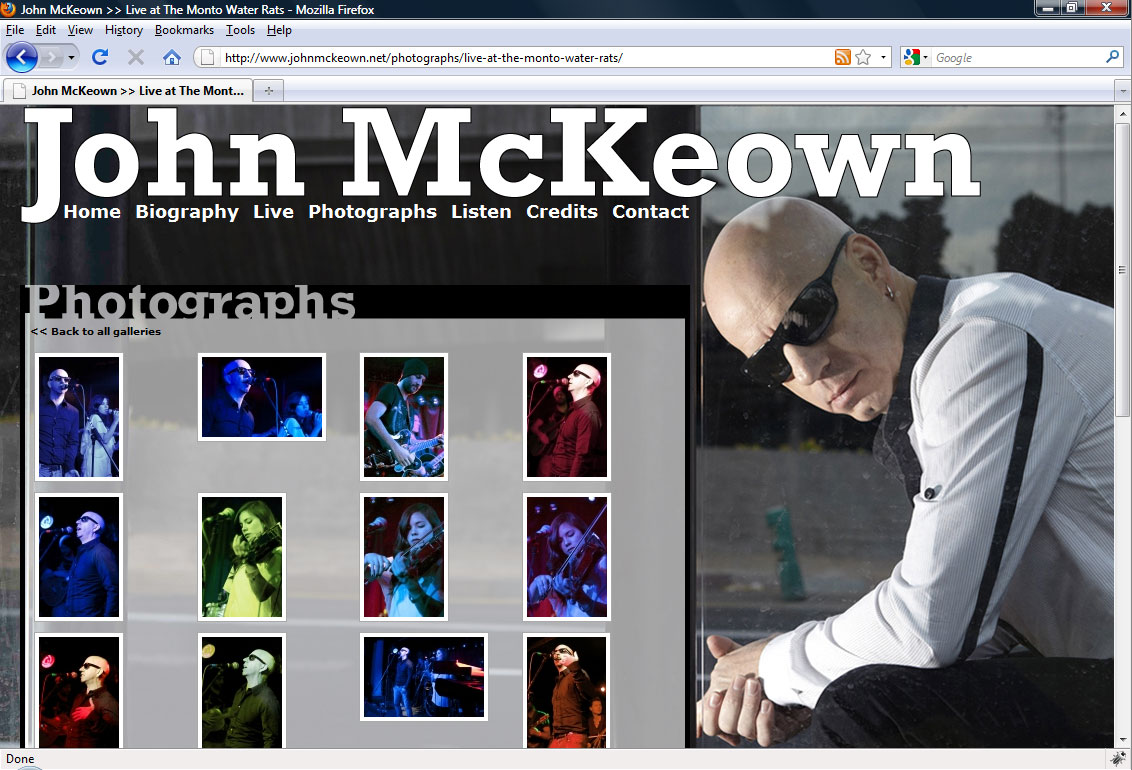Click the status bar bug icon
The height and width of the screenshot is (770, 1132).
click(1118, 758)
